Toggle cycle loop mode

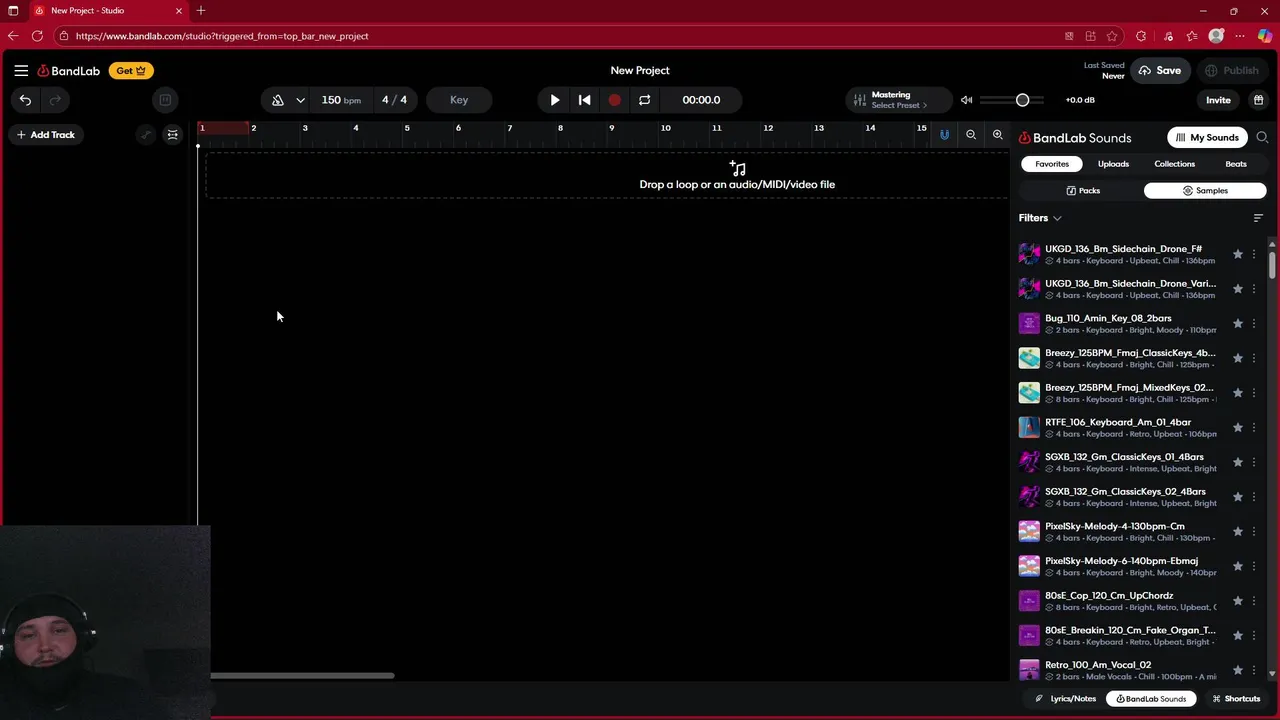[645, 100]
